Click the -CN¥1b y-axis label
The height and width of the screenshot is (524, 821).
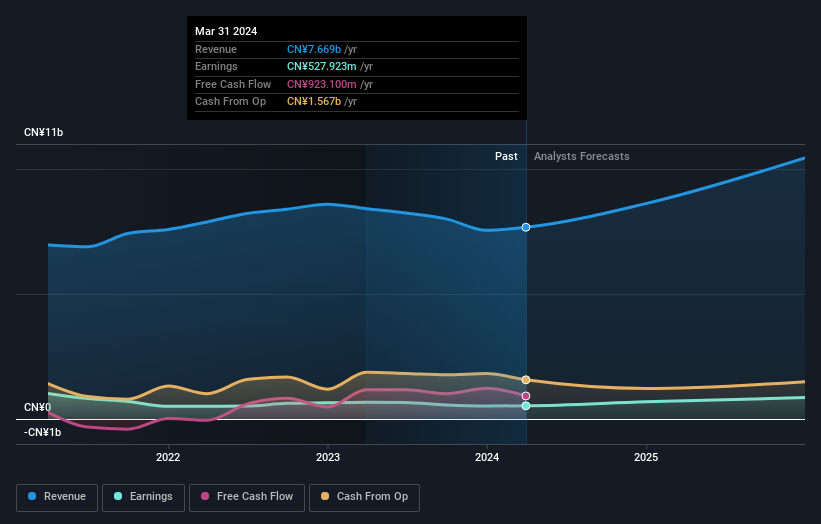42,432
